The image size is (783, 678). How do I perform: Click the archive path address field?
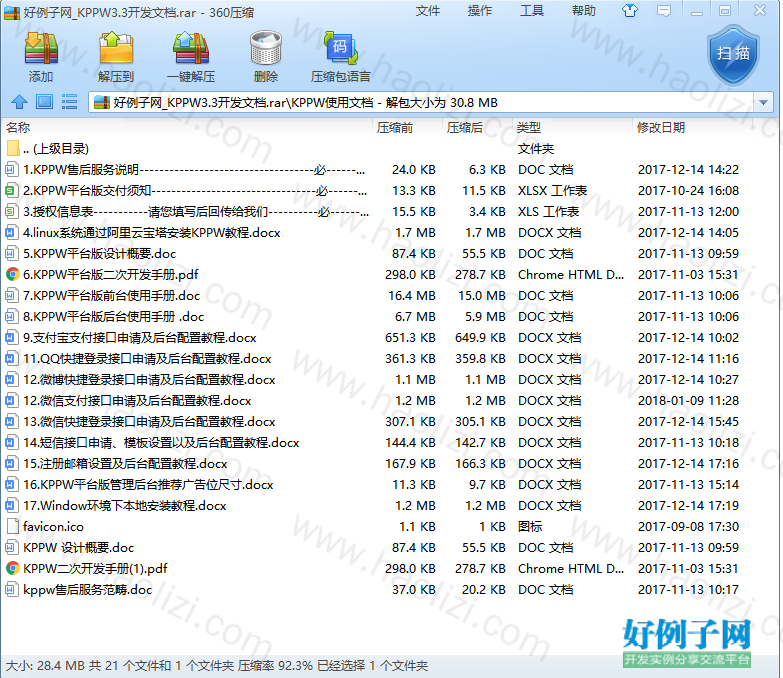pyautogui.click(x=421, y=102)
